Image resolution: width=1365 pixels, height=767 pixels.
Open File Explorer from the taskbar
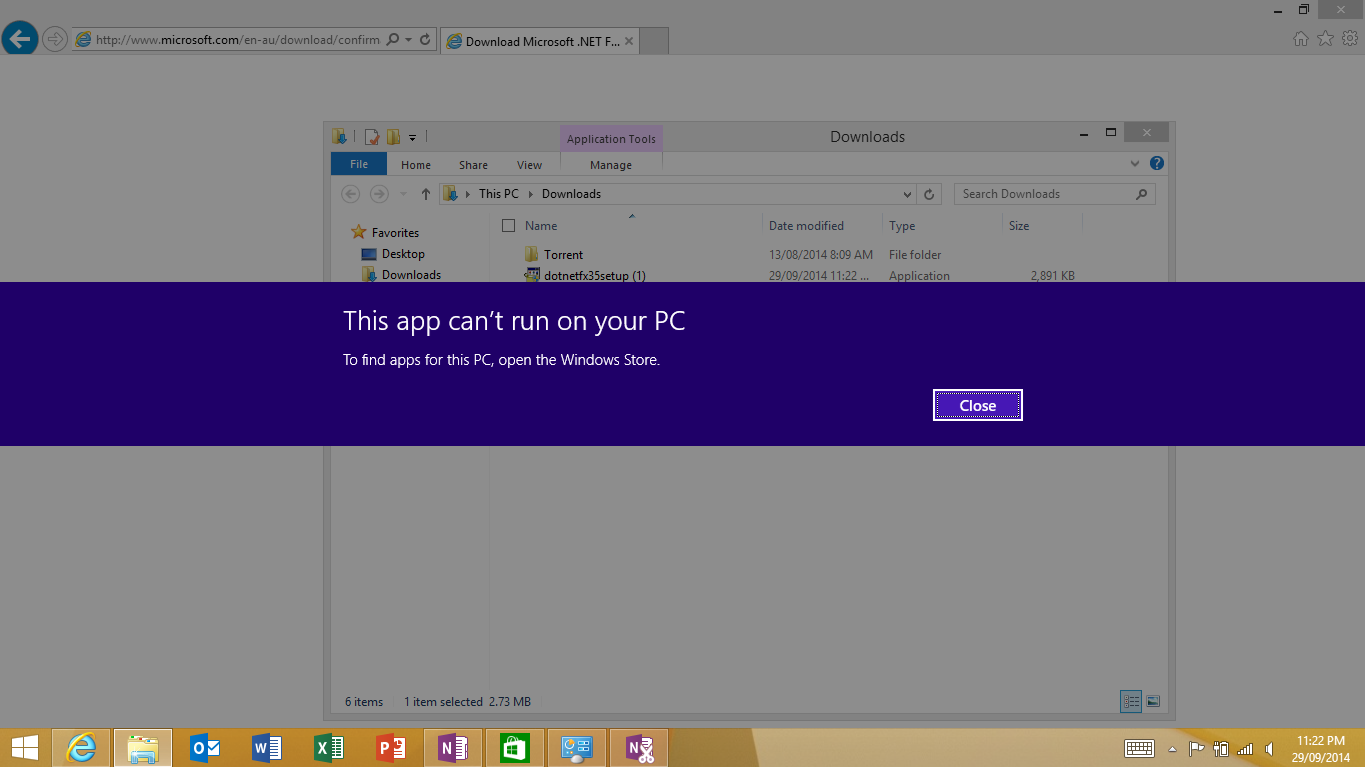143,748
